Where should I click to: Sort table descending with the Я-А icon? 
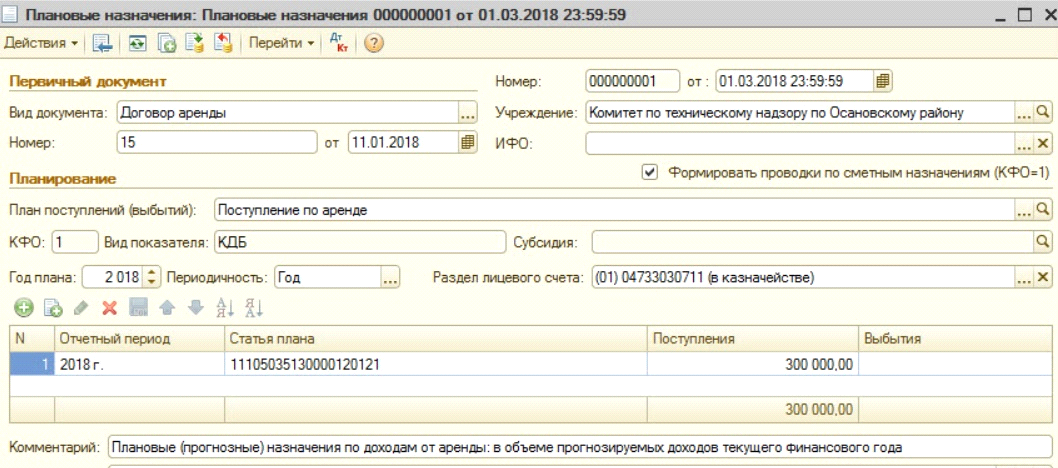pyautogui.click(x=253, y=308)
